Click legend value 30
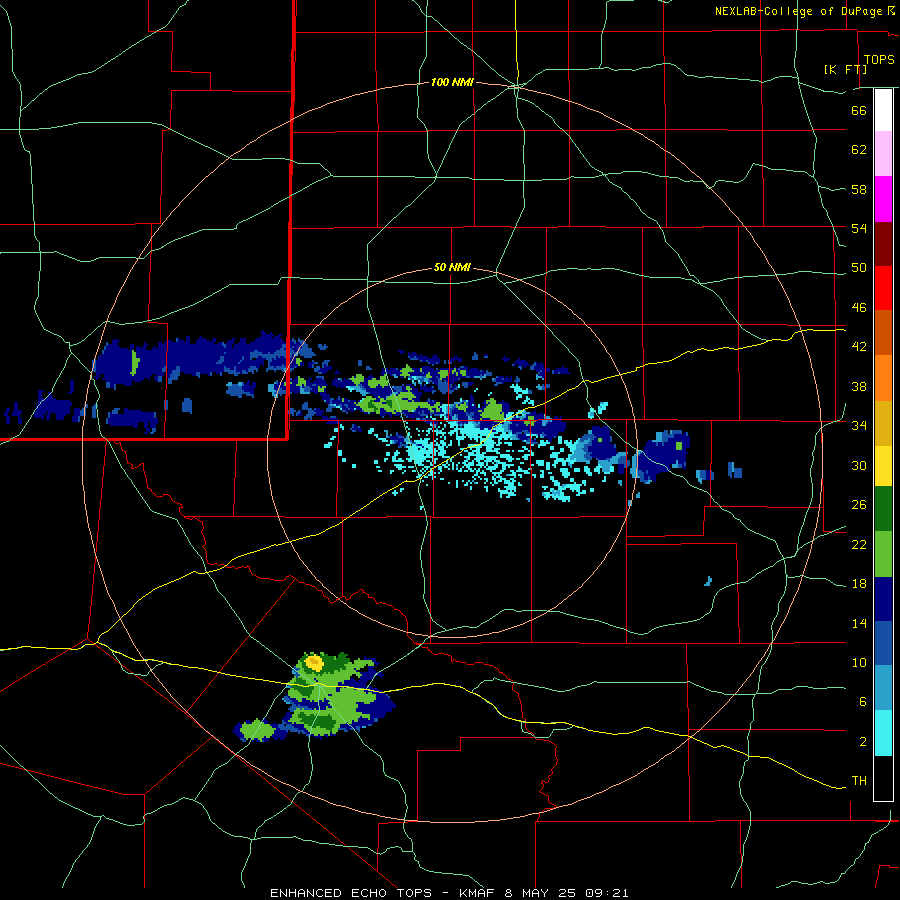Viewport: 900px width, 900px height. [859, 465]
